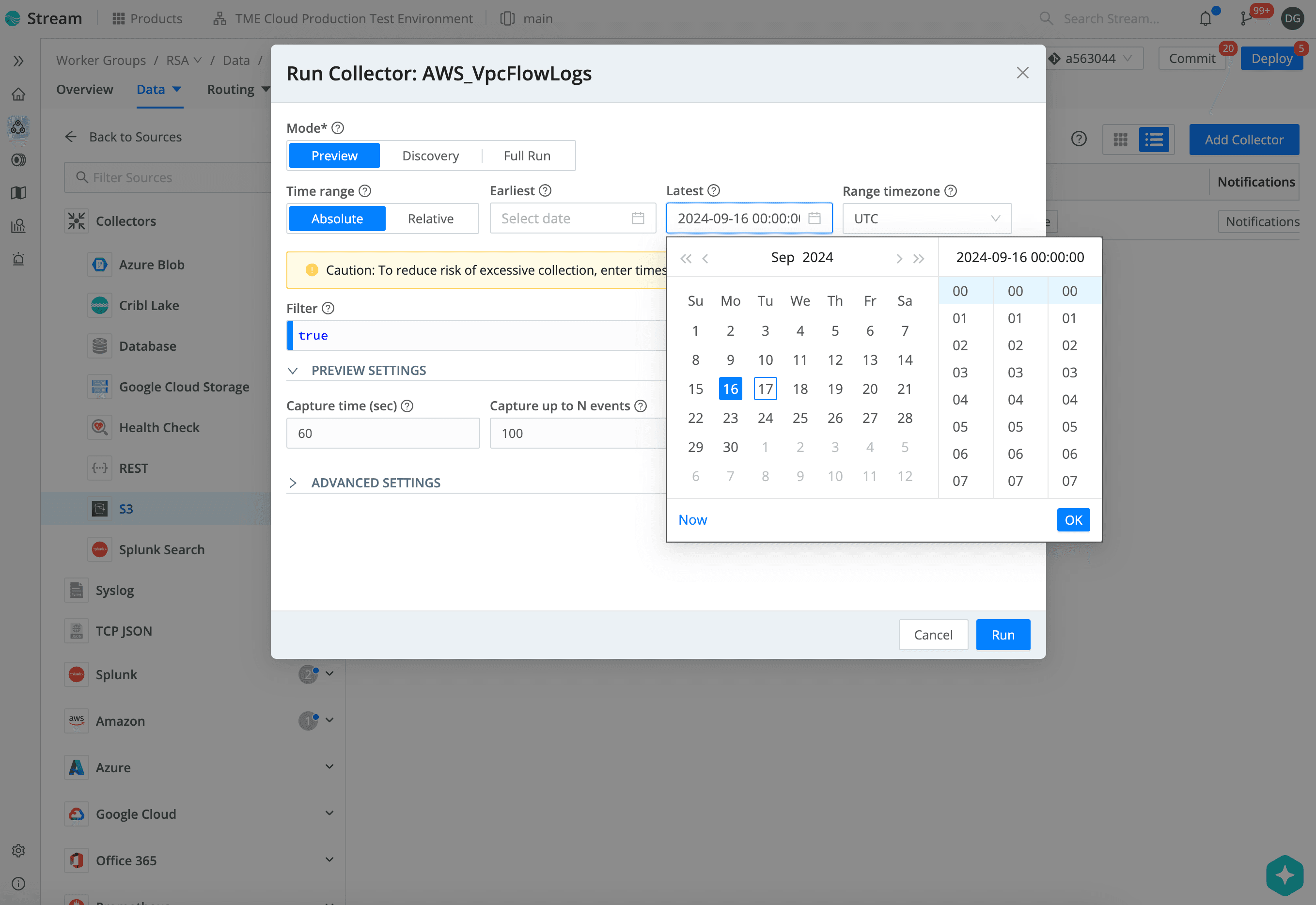This screenshot has height=905, width=1316.
Task: Choose hour 05 in the time picker
Action: (960, 427)
